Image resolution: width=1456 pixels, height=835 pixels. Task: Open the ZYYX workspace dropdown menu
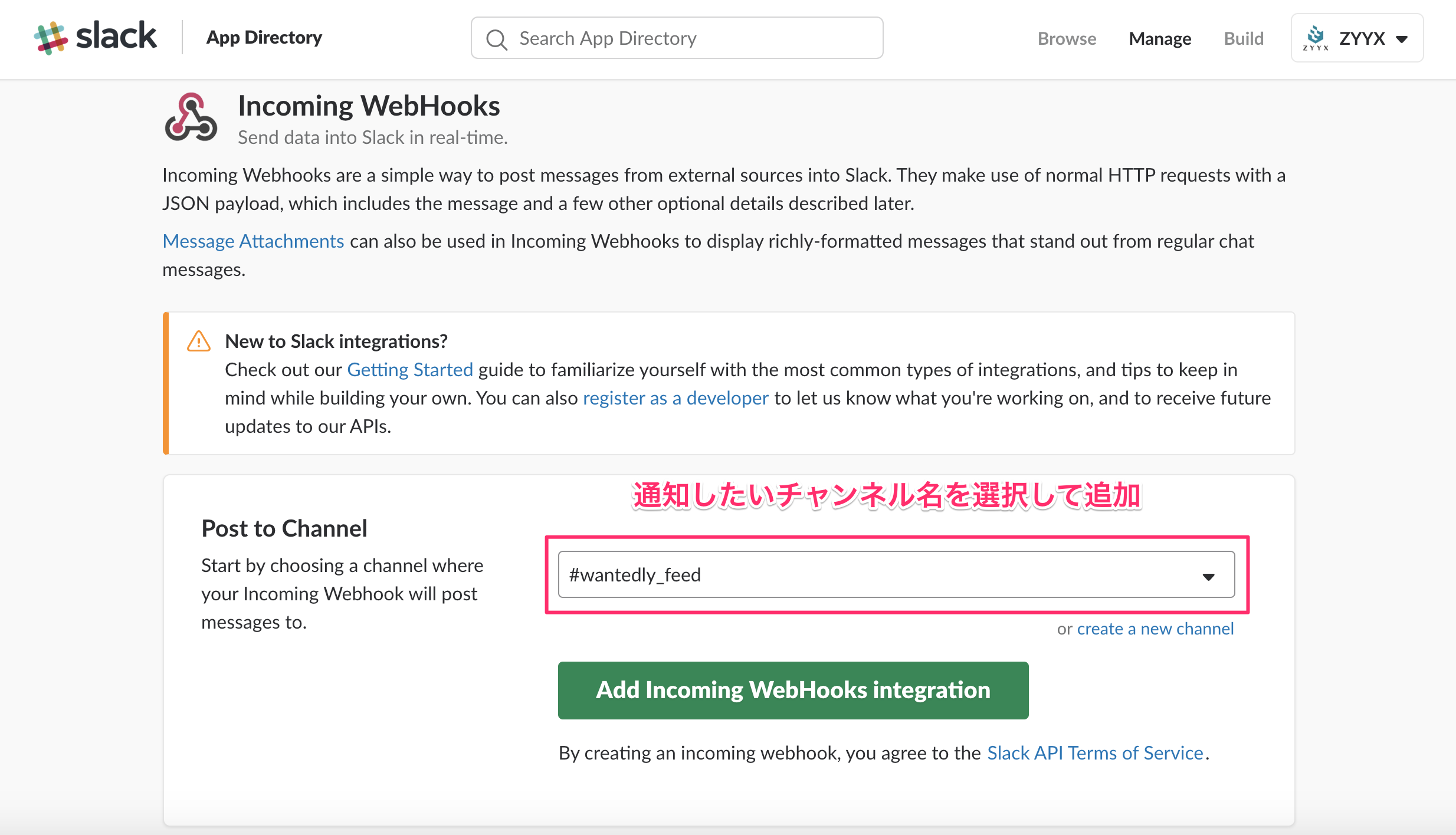(x=1357, y=38)
